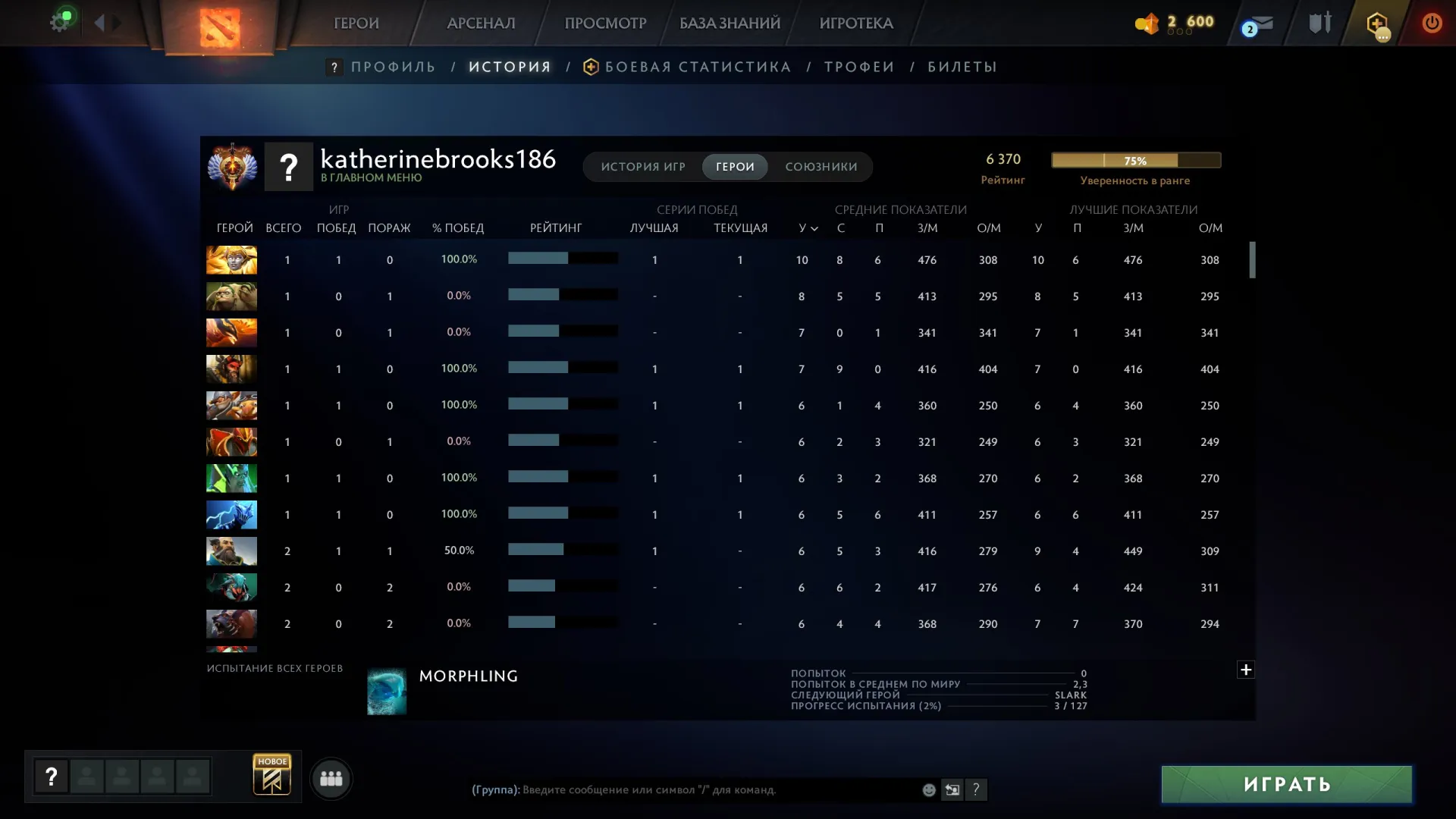Open the Герои top menu
The image size is (1456, 819).
pos(356,24)
